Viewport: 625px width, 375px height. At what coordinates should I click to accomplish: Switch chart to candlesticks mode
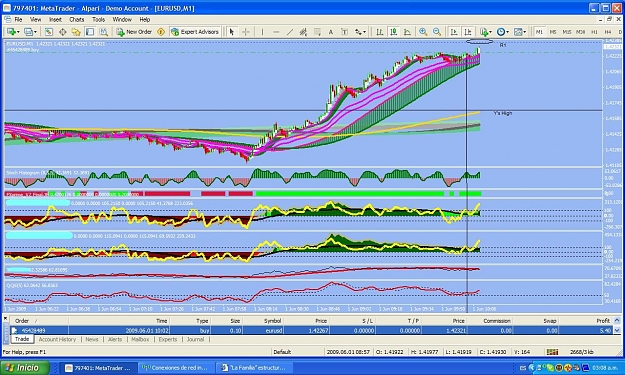(393, 32)
